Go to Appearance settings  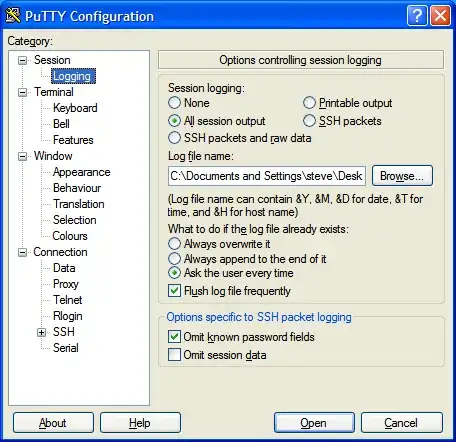point(81,172)
